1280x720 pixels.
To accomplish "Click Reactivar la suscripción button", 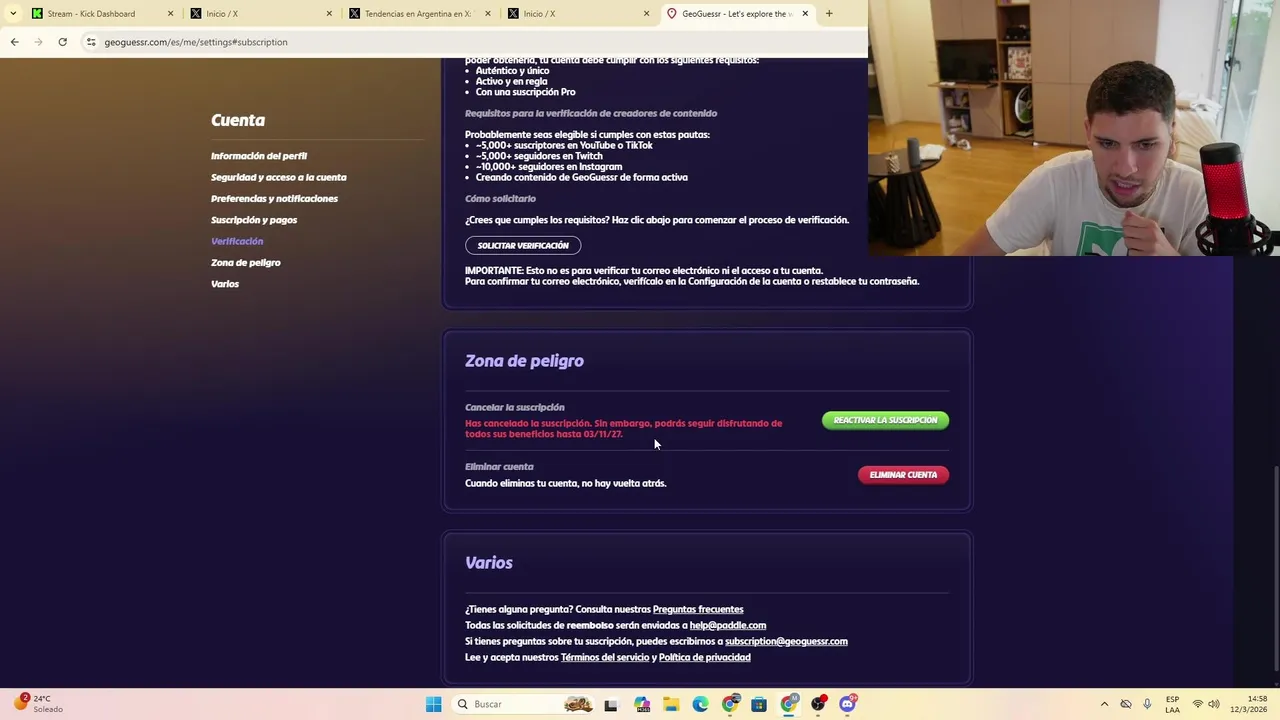I will click(x=885, y=420).
